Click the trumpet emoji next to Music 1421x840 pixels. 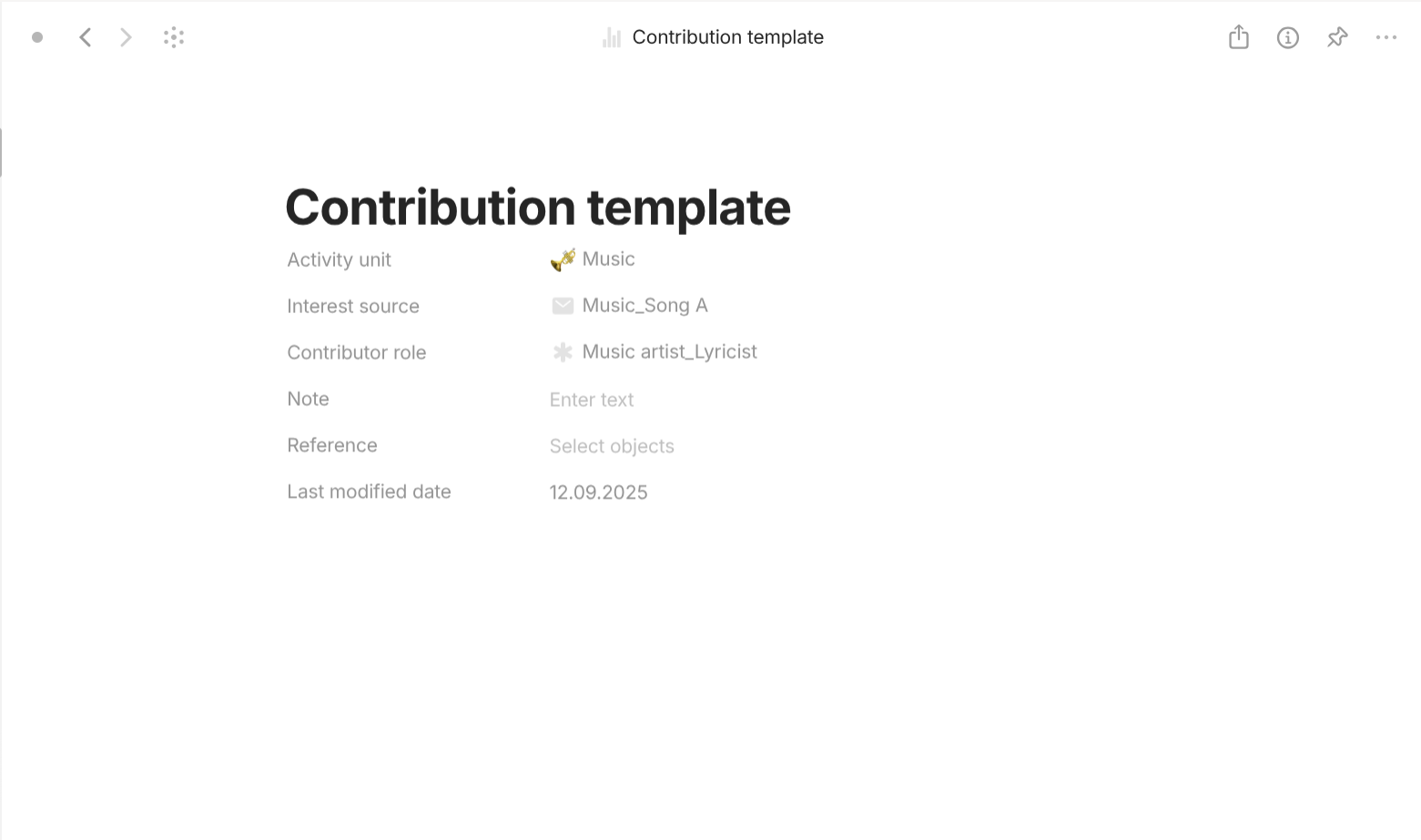click(x=562, y=258)
